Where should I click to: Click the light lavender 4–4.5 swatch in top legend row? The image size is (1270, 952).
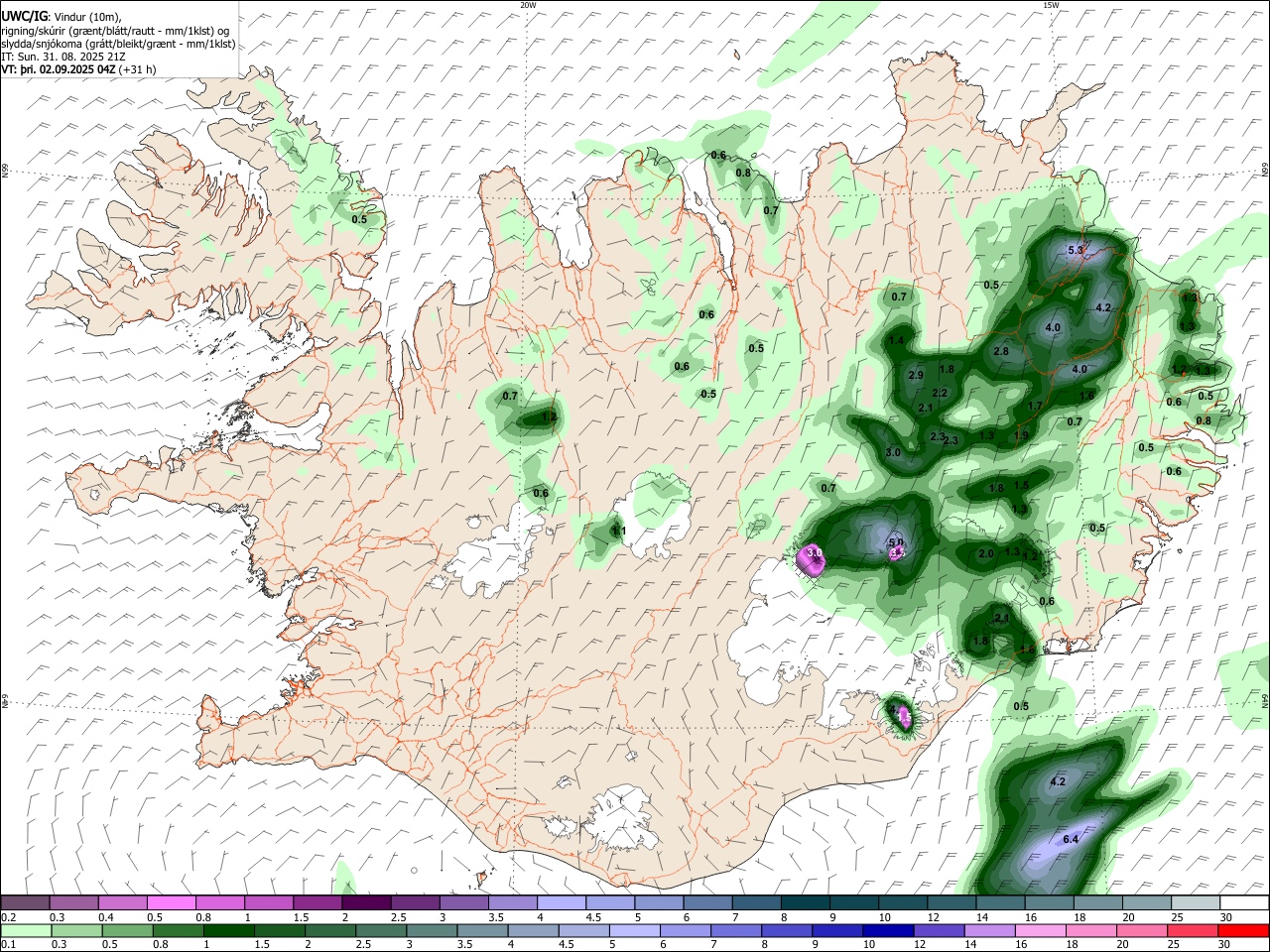click(562, 903)
